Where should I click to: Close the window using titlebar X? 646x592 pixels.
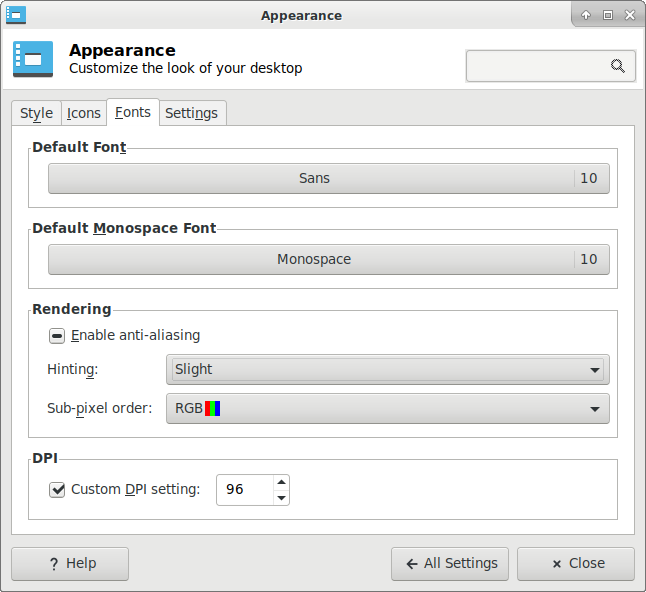(629, 15)
